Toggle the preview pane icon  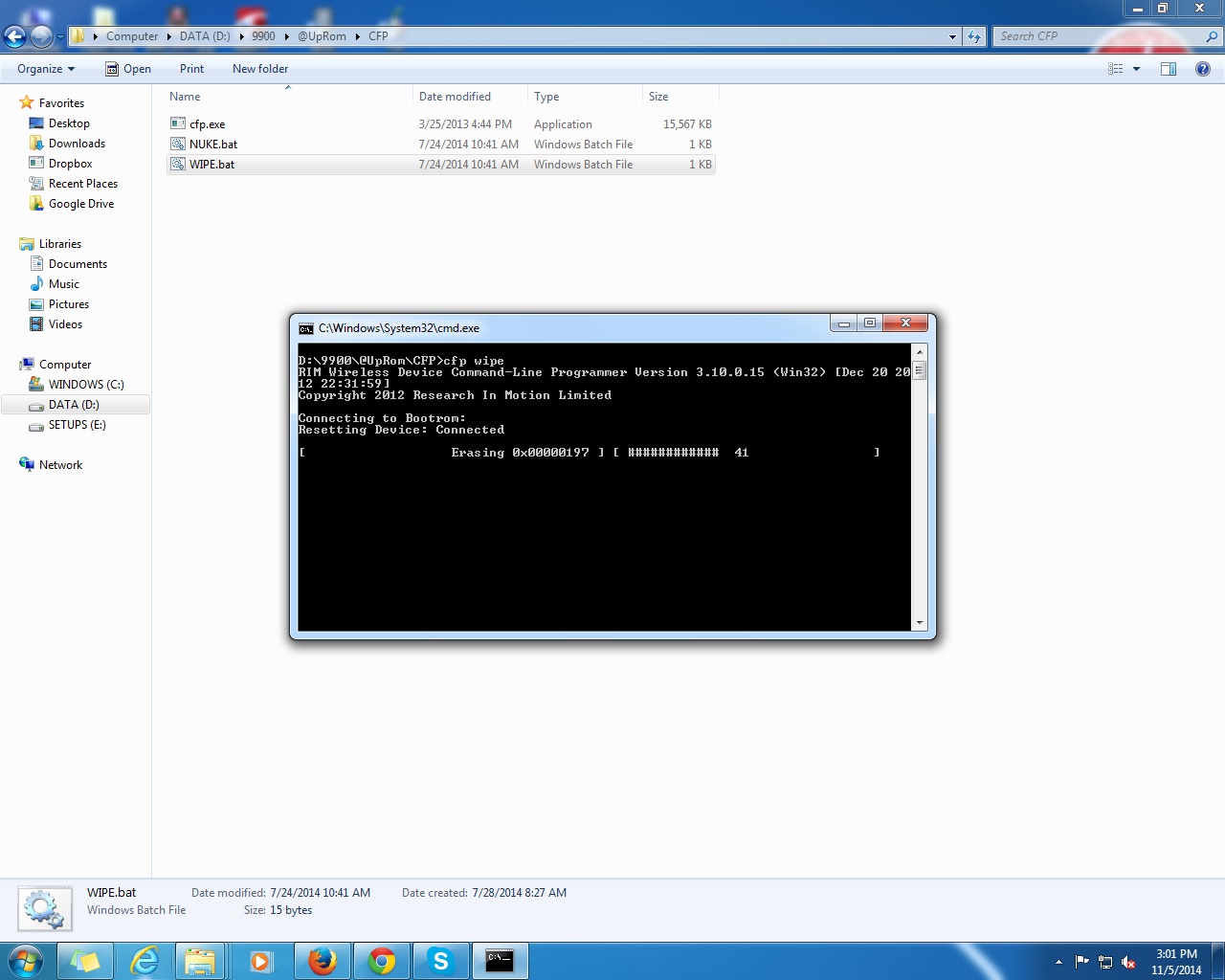[x=1168, y=69]
